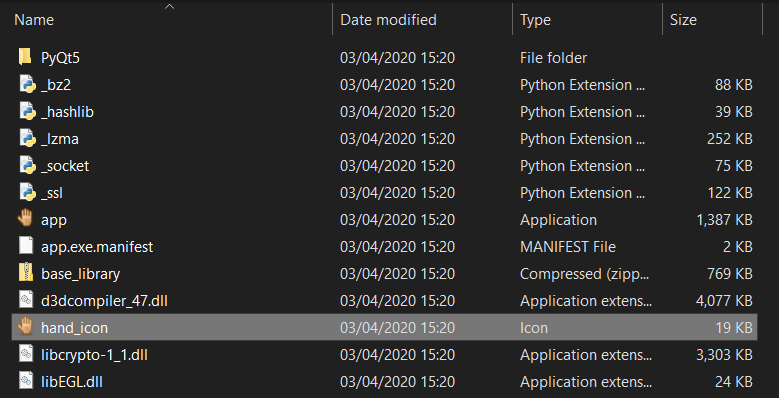The width and height of the screenshot is (779, 398).
Task: Click the Application type cell of app
Action: [558, 220]
